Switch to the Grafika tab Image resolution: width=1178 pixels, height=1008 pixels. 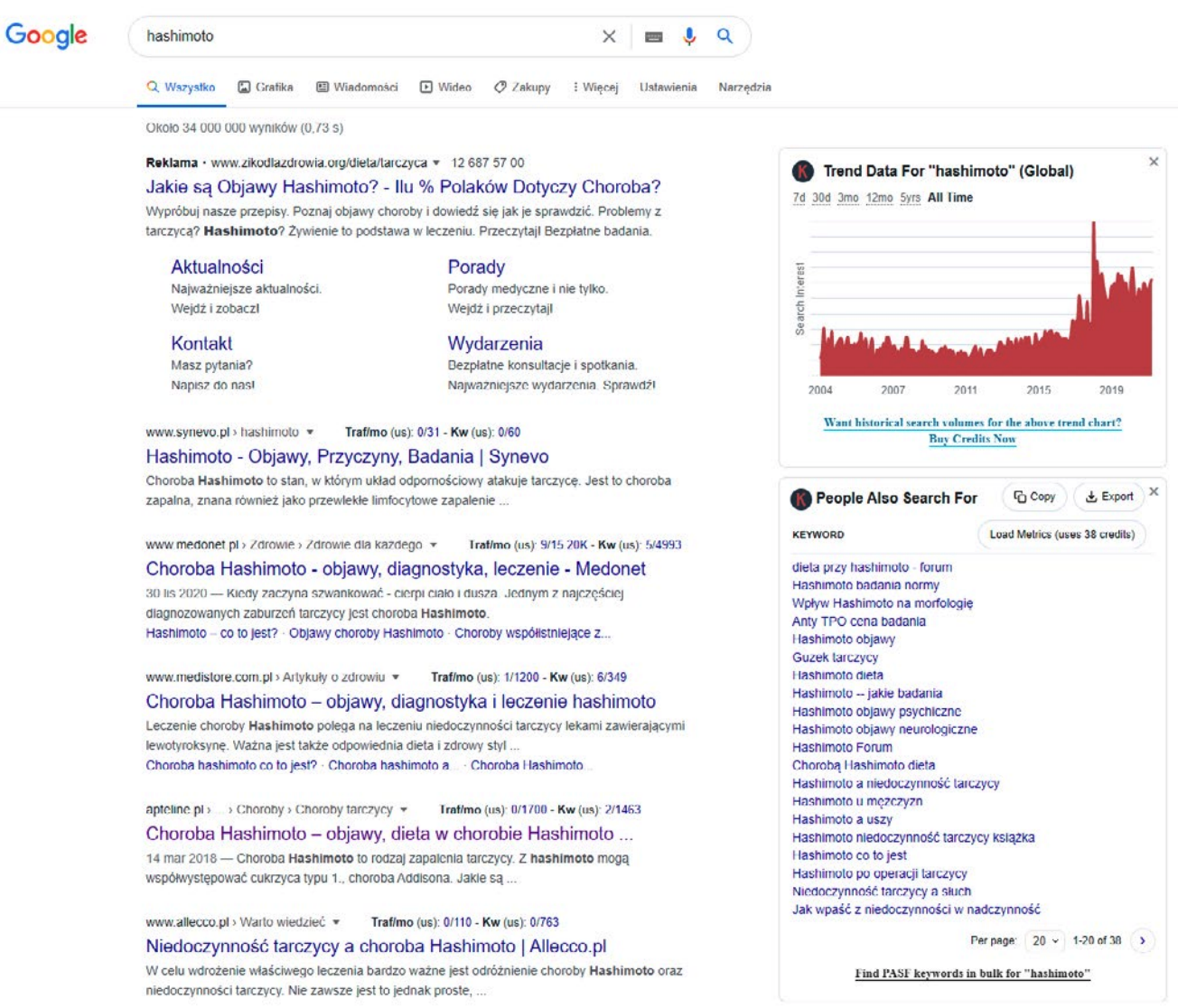pyautogui.click(x=266, y=88)
